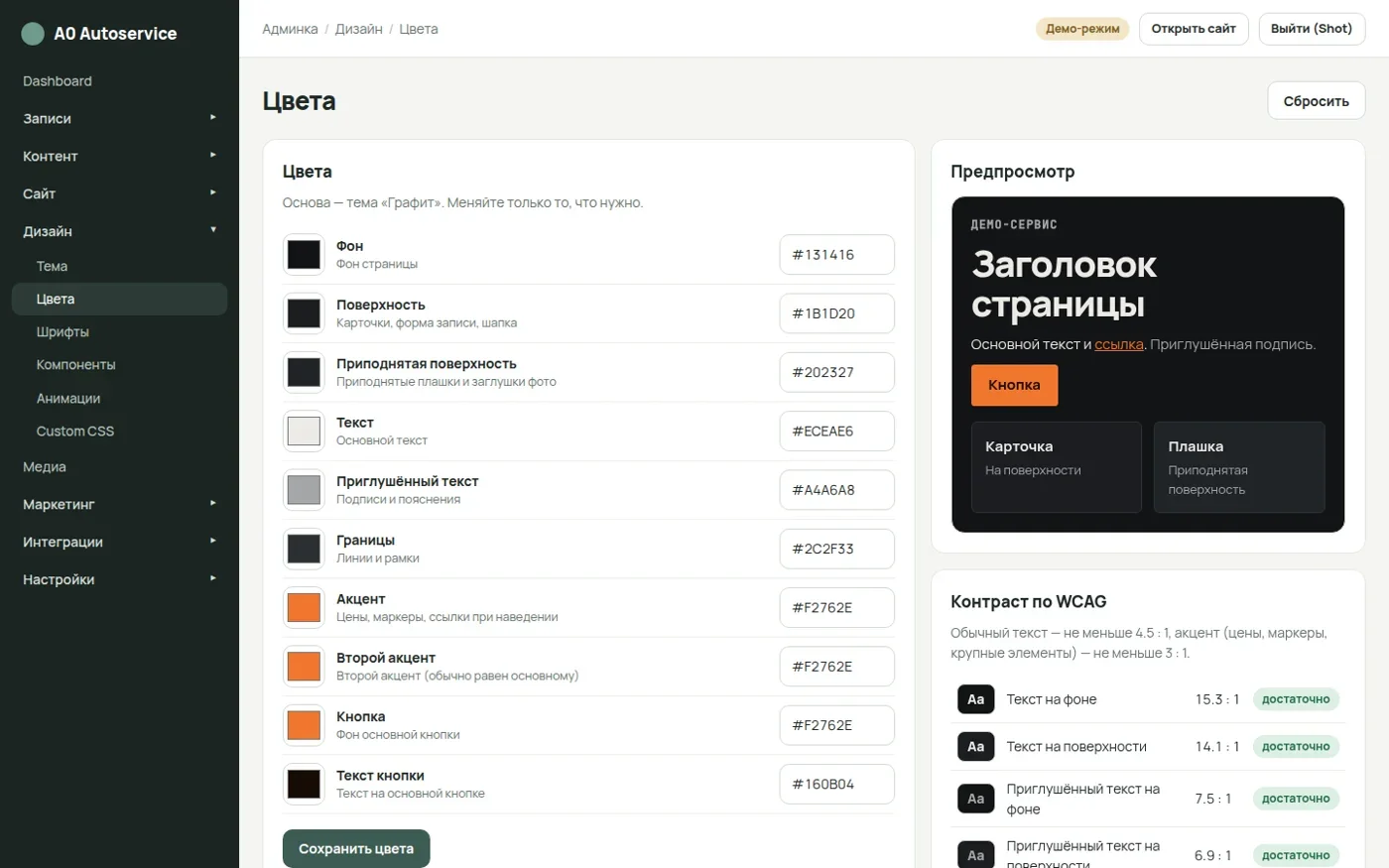The image size is (1389, 868).
Task: Open Dashboard in the sidebar
Action: pyautogui.click(x=119, y=81)
